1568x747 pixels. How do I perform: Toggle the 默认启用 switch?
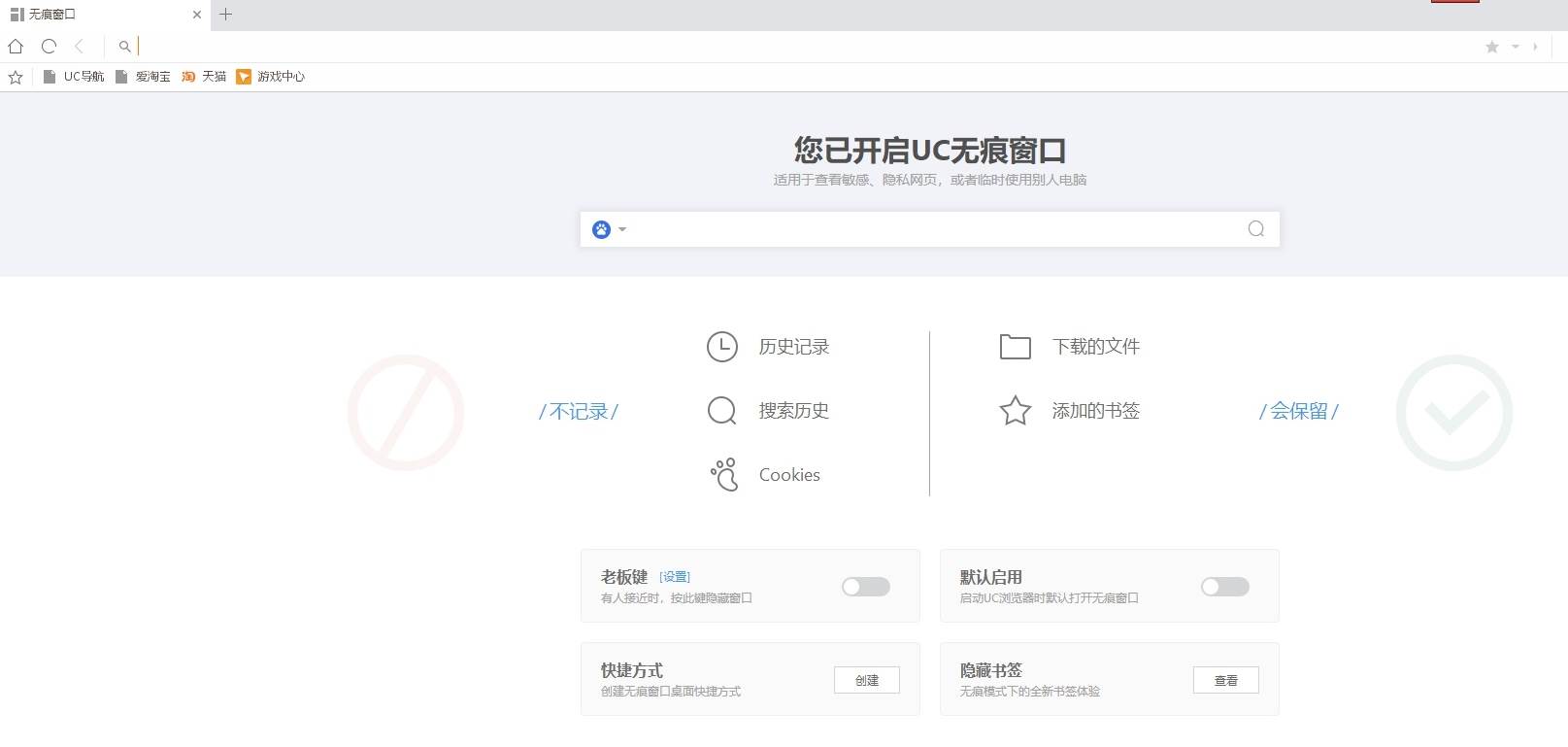1225,587
